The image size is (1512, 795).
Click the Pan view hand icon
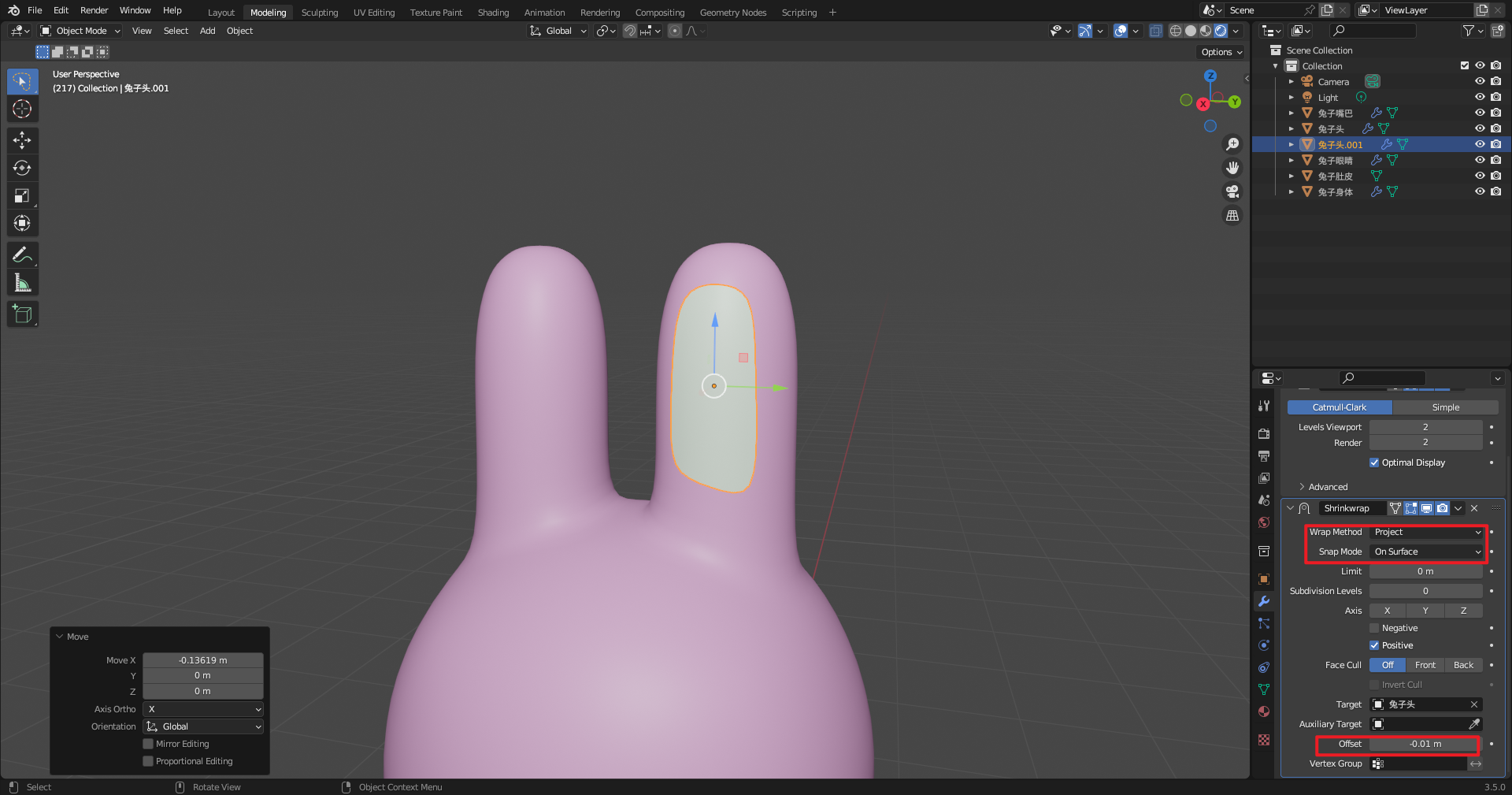click(x=1232, y=168)
